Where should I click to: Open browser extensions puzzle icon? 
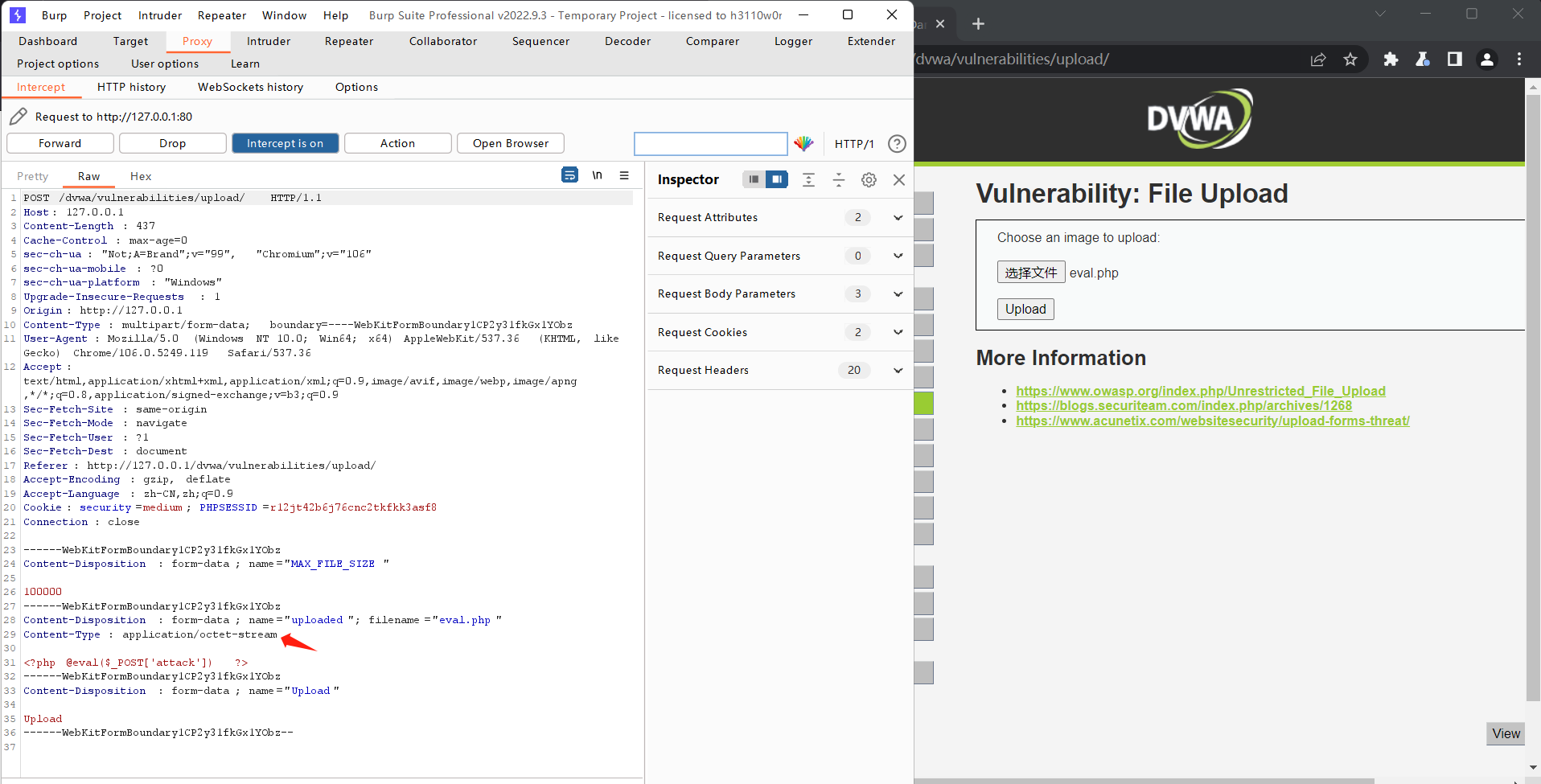coord(1391,60)
